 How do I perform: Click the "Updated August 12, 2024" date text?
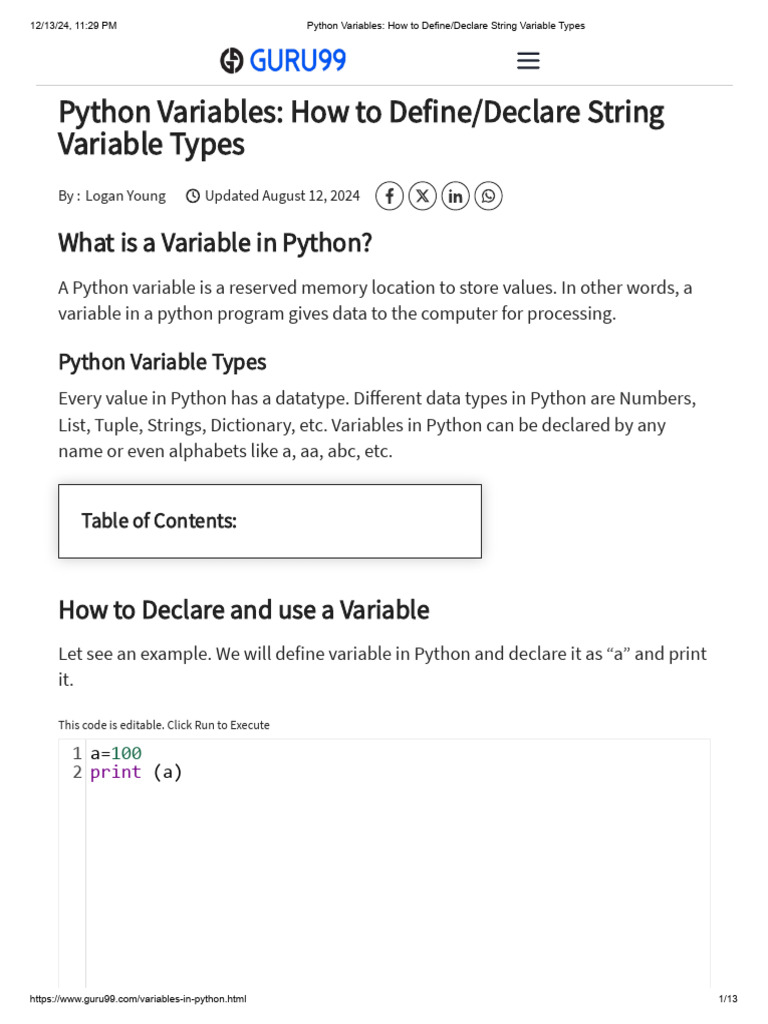click(x=282, y=196)
